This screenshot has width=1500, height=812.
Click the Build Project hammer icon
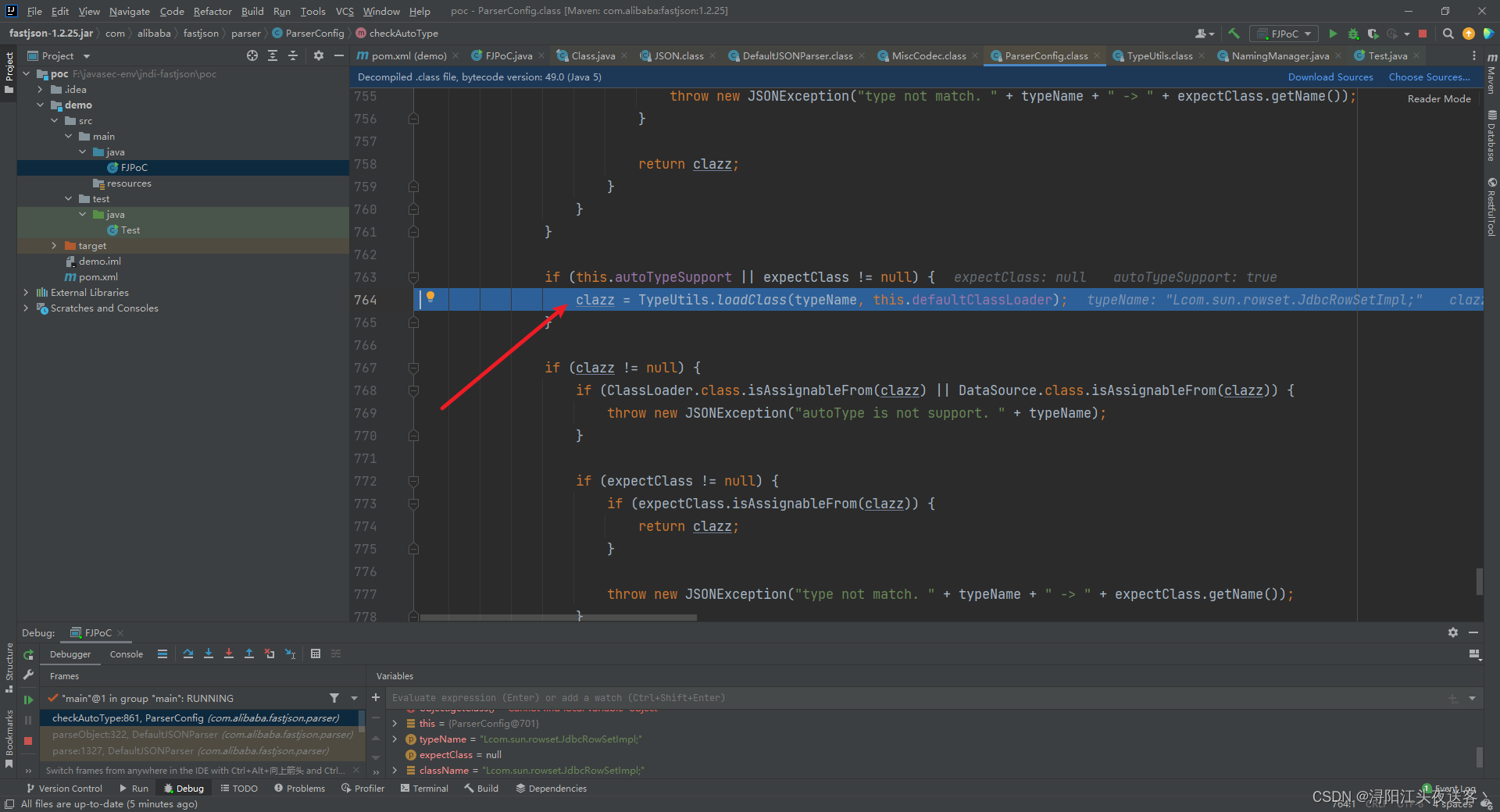tap(1234, 34)
